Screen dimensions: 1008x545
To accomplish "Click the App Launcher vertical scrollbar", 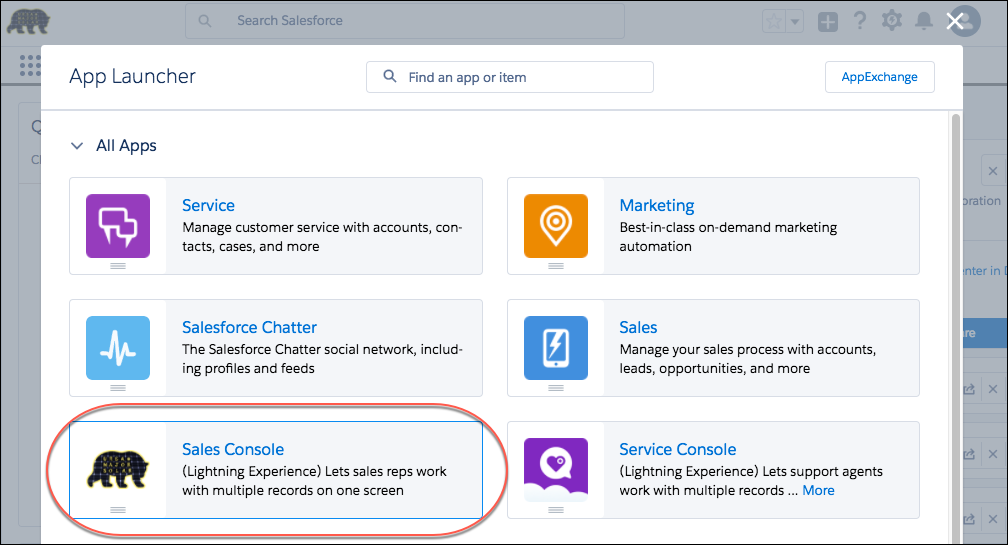I will tap(955, 328).
